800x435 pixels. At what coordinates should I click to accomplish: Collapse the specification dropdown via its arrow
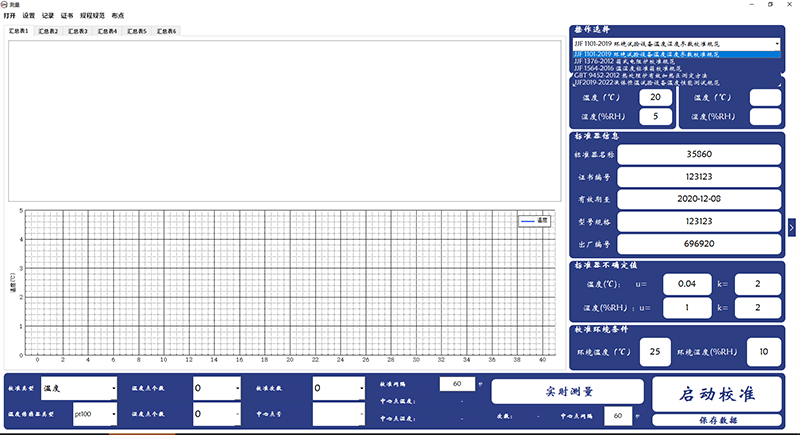(777, 44)
